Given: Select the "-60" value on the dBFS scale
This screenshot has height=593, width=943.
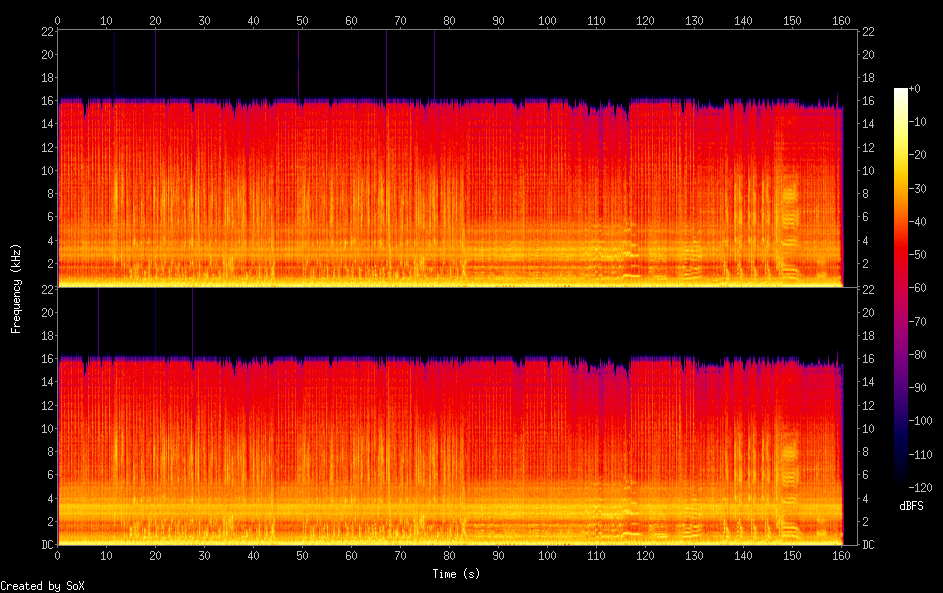Looking at the screenshot, I should (x=917, y=287).
